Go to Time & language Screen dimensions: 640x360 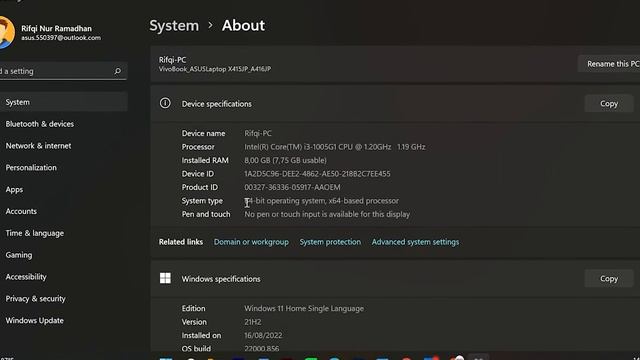pos(35,233)
